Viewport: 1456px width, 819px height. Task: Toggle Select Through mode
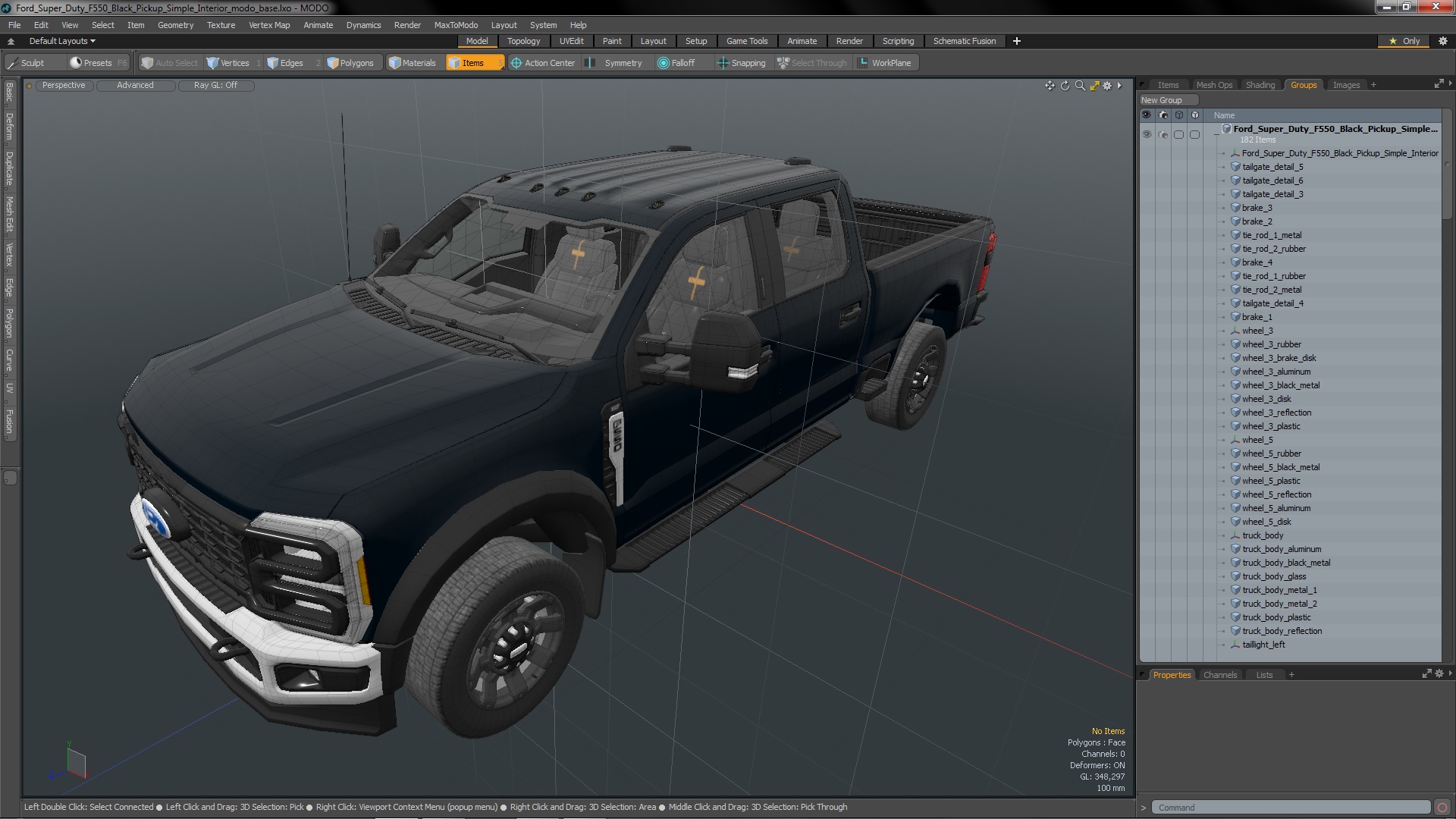[x=812, y=63]
